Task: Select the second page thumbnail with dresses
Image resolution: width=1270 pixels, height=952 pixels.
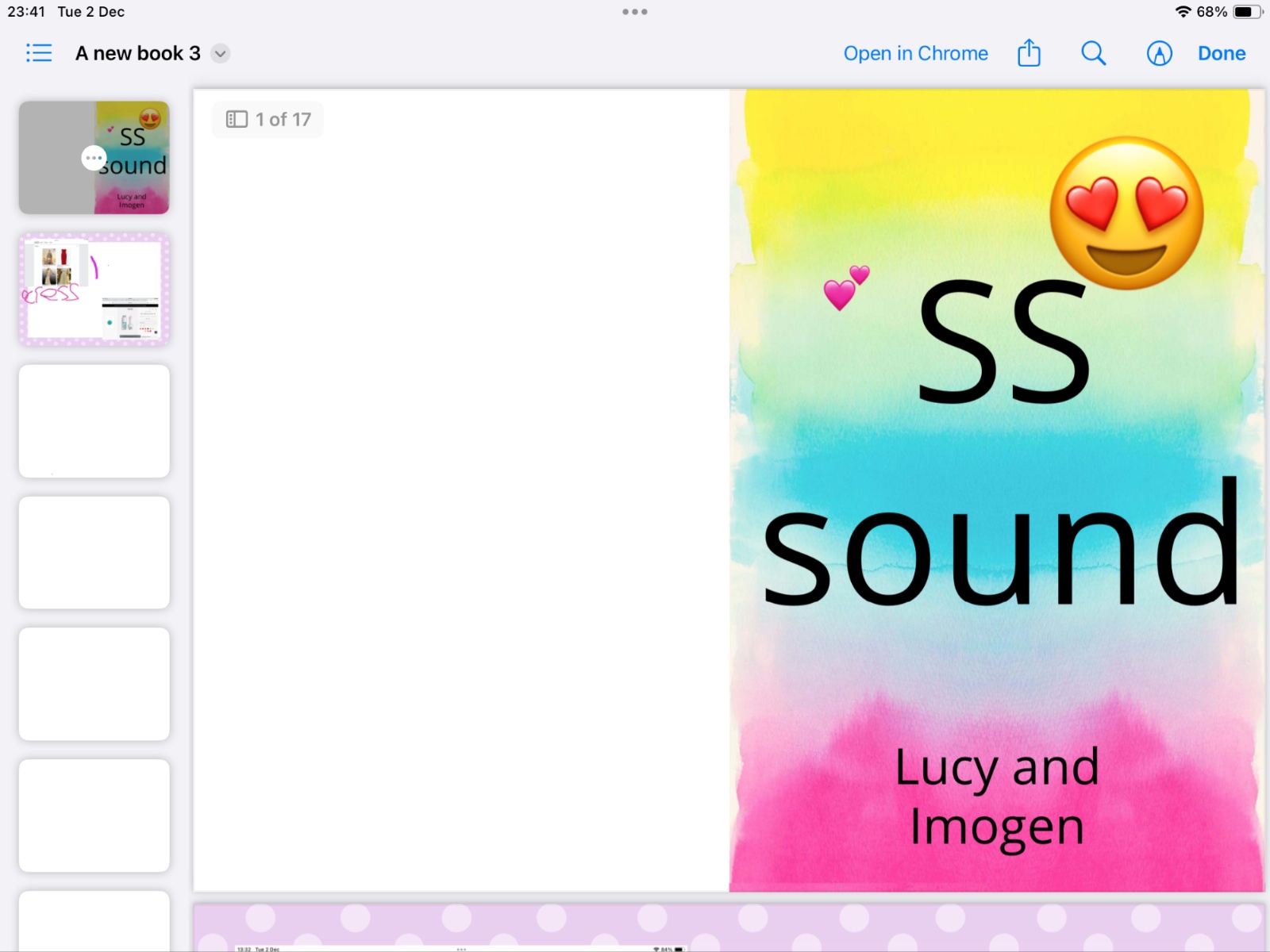Action: (x=94, y=290)
